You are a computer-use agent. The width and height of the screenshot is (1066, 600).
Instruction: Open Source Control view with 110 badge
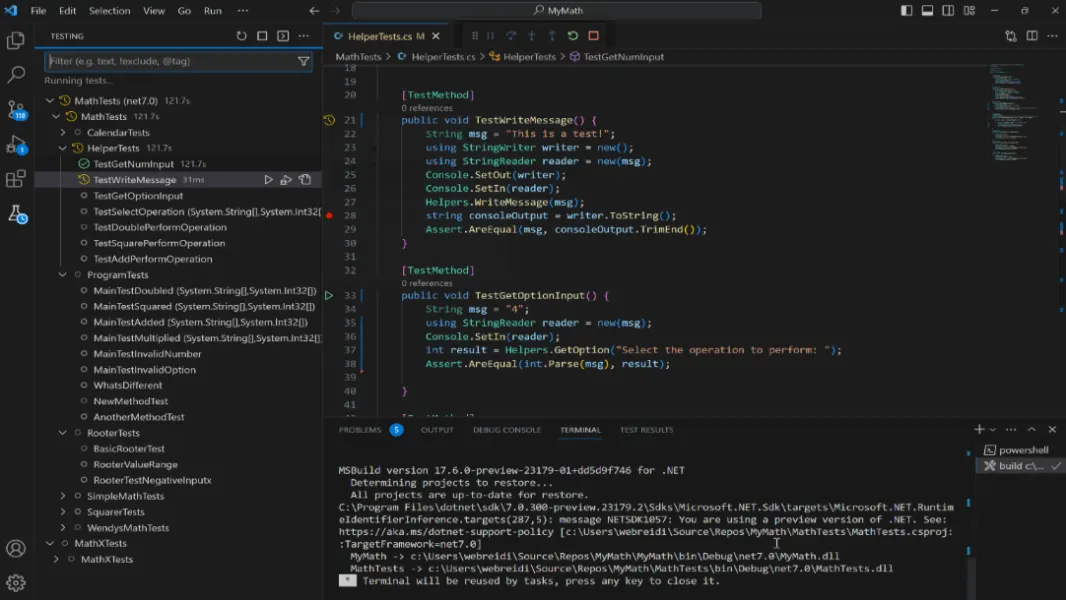pyautogui.click(x=16, y=109)
